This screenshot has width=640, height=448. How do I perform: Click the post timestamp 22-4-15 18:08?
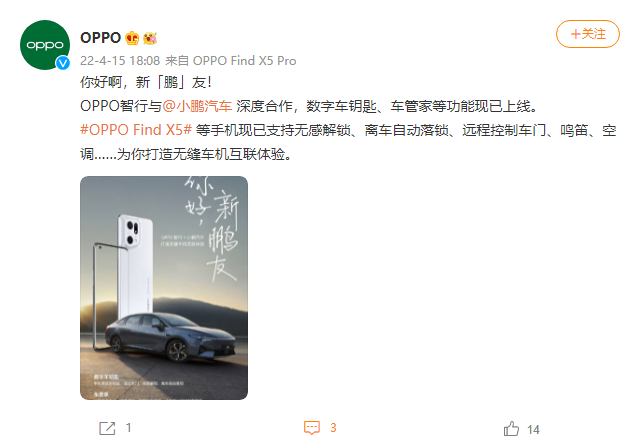pos(120,61)
